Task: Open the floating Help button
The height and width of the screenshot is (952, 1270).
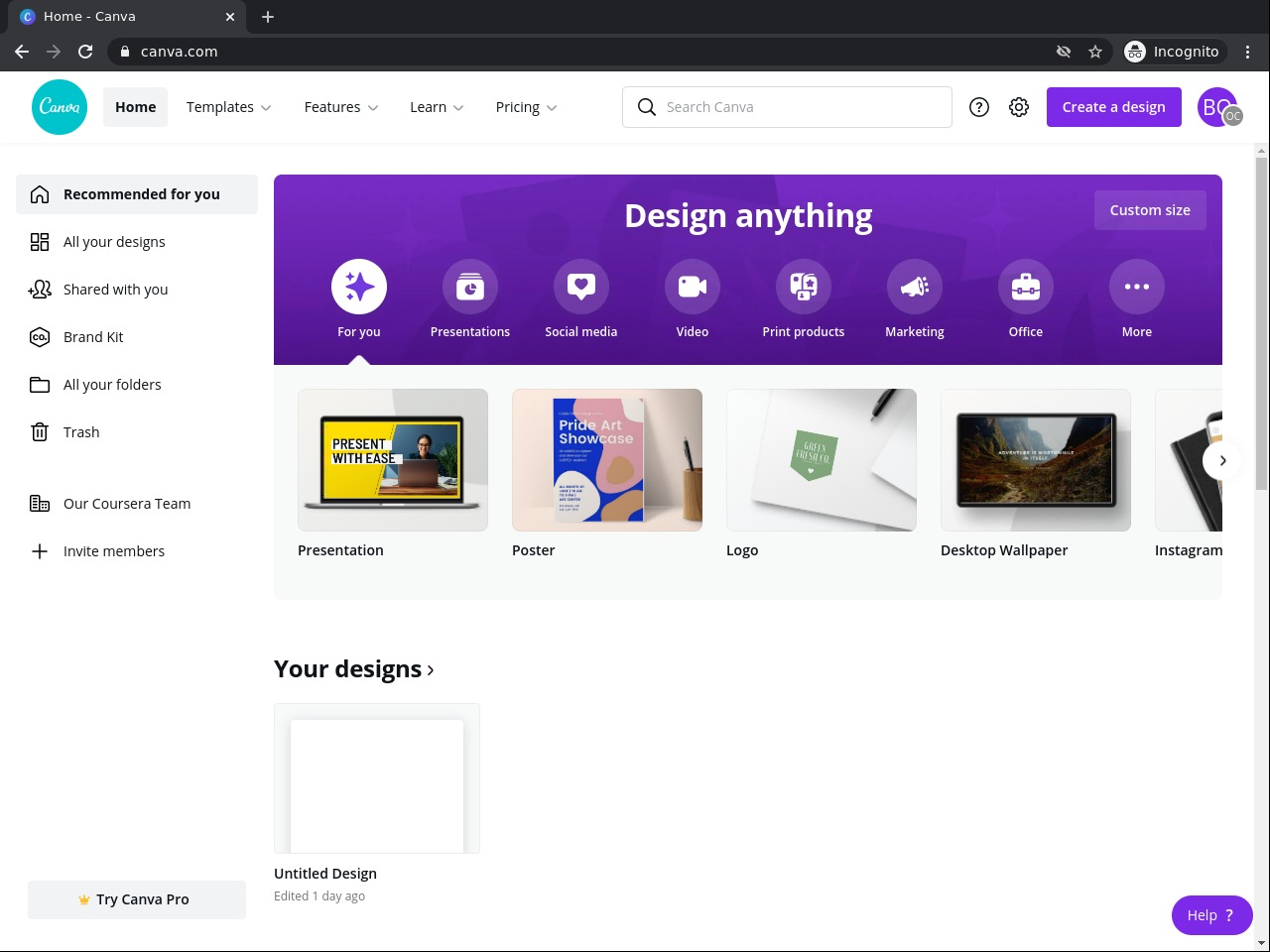Action: (1211, 915)
